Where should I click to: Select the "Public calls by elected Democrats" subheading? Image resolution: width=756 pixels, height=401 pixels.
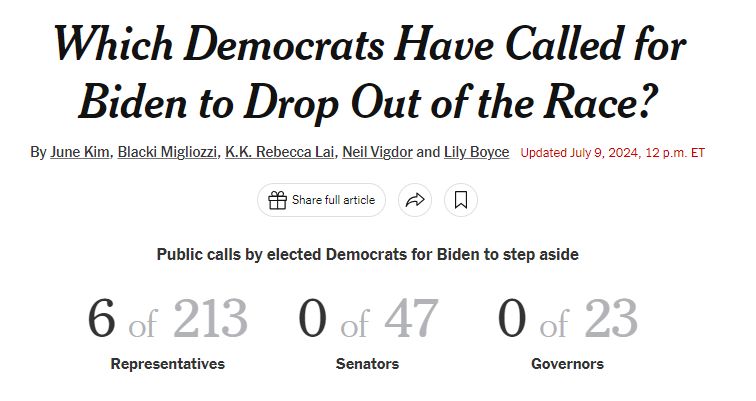pos(367,254)
